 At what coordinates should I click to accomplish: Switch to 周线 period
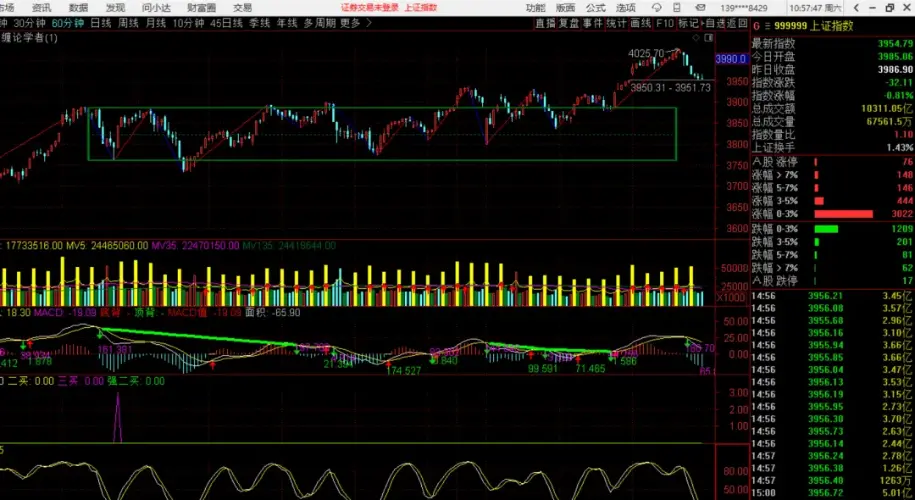click(128, 23)
